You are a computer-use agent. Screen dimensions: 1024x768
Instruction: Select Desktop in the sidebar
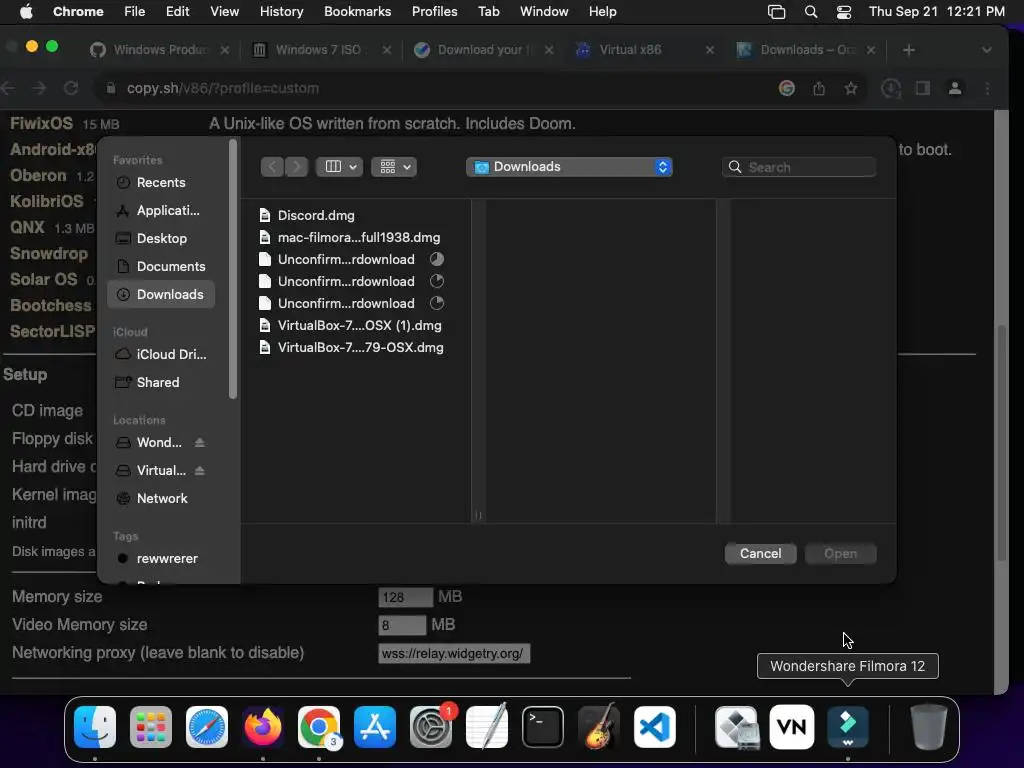pos(161,239)
